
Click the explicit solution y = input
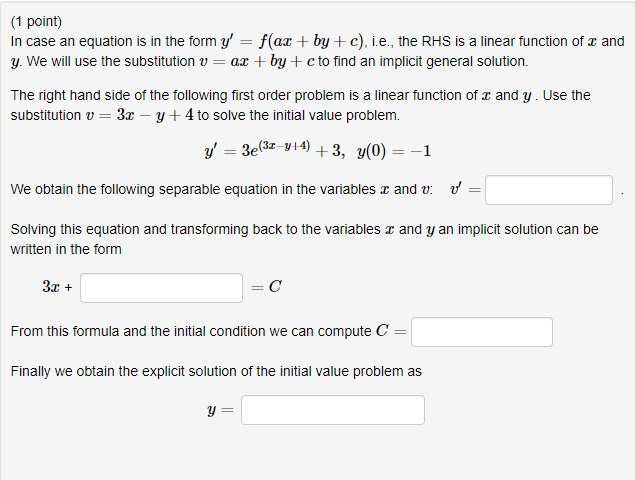point(332,410)
